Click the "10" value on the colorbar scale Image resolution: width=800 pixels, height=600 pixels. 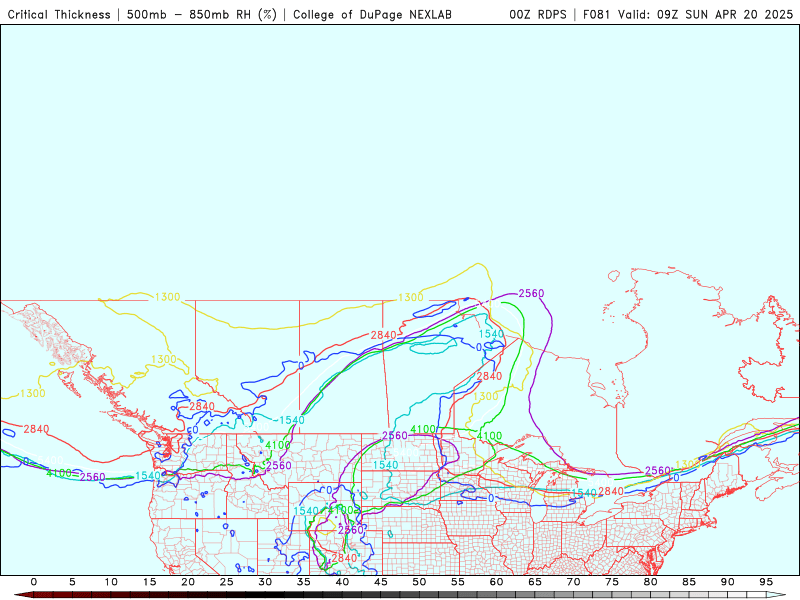[x=111, y=582]
